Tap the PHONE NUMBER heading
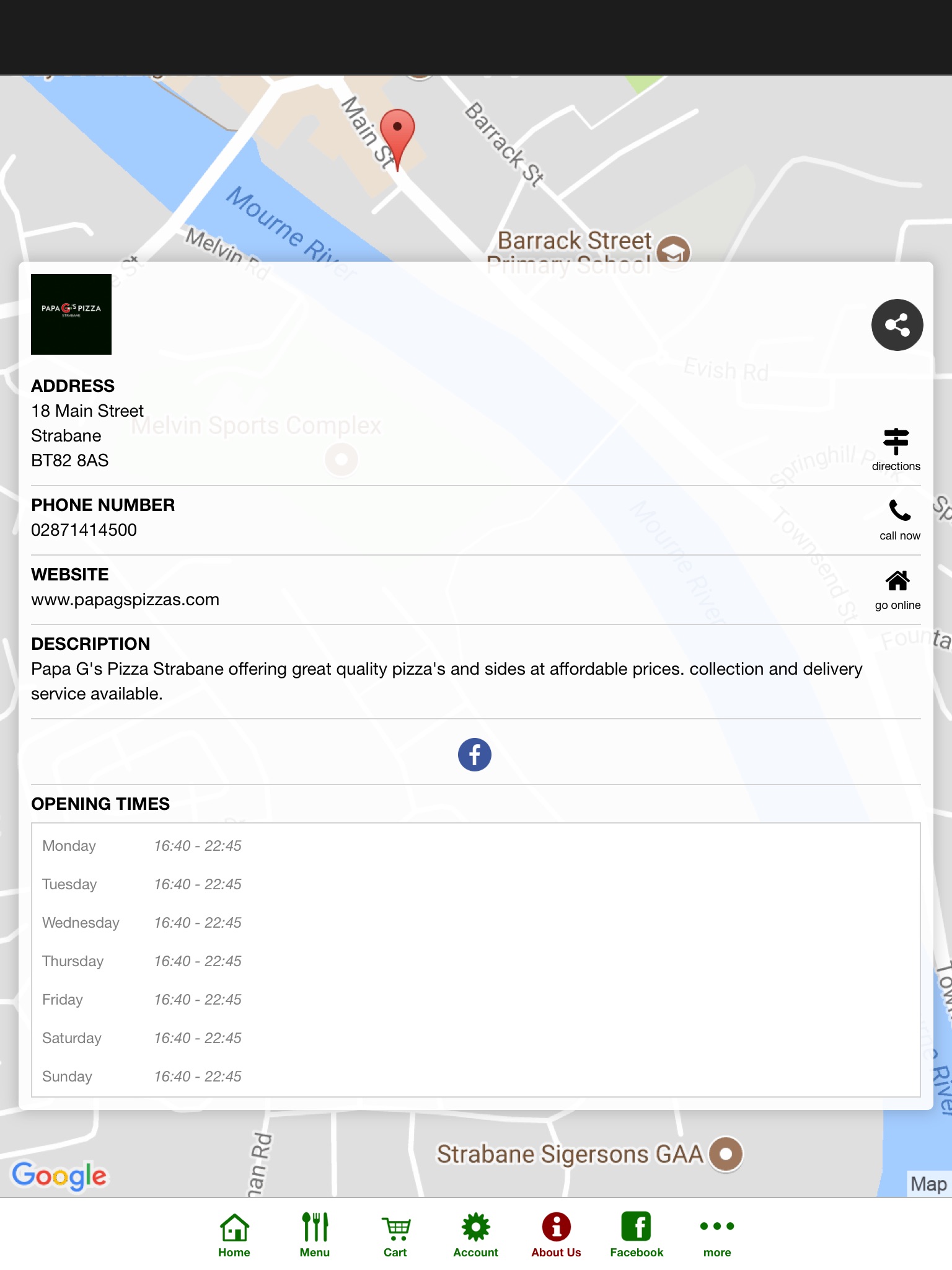Image resolution: width=952 pixels, height=1270 pixels. pyautogui.click(x=103, y=505)
